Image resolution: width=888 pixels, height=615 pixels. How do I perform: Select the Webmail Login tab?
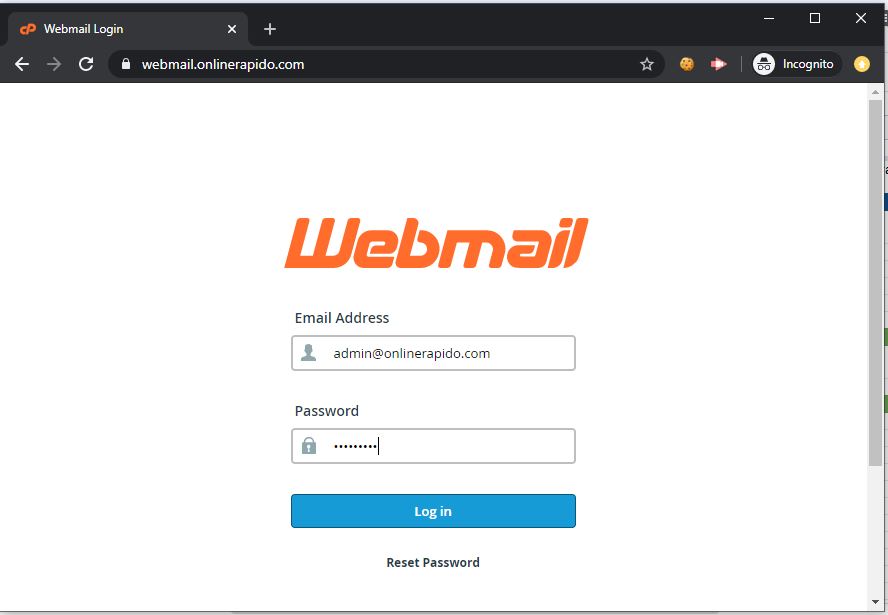[x=125, y=29]
